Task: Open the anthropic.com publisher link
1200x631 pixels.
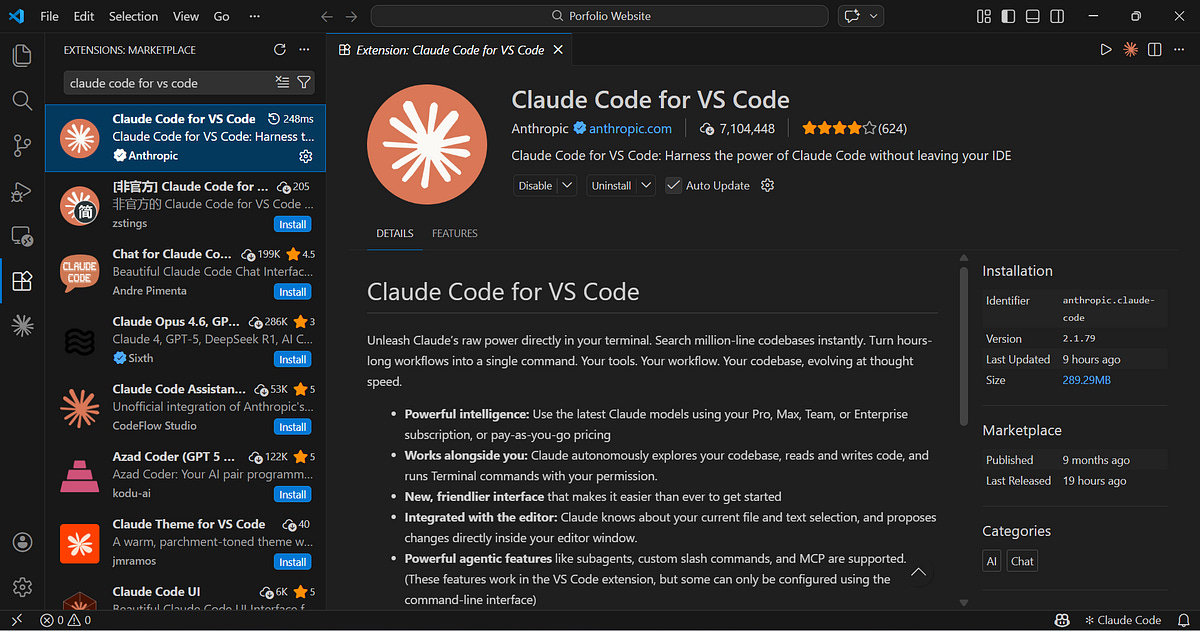Action: [630, 128]
